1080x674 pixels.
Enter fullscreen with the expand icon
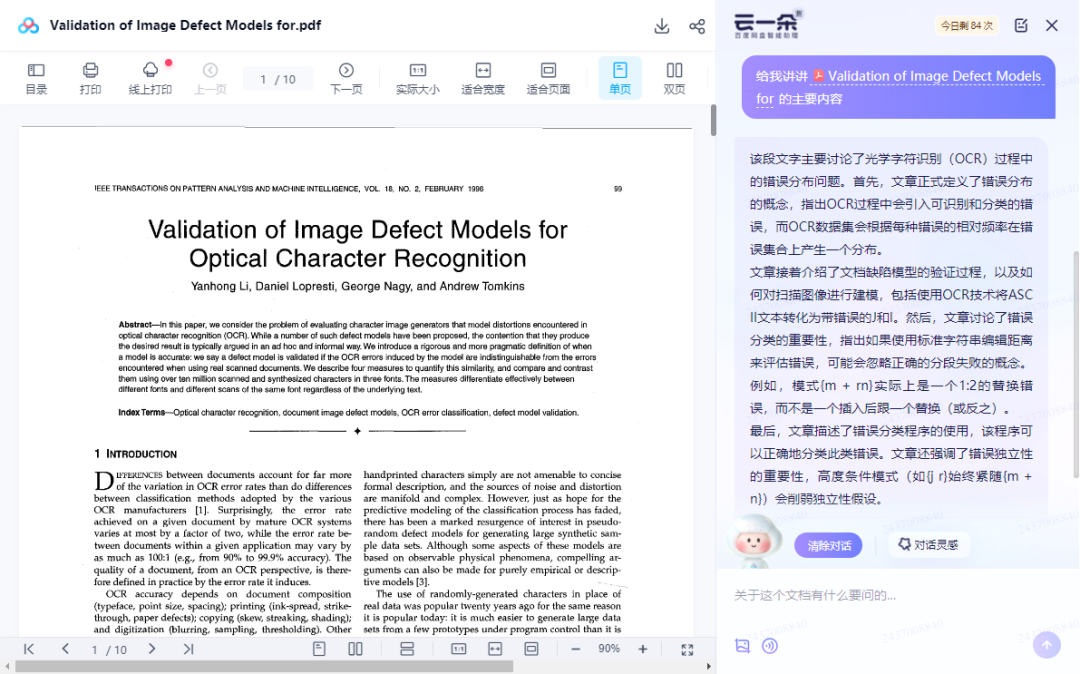tap(687, 650)
